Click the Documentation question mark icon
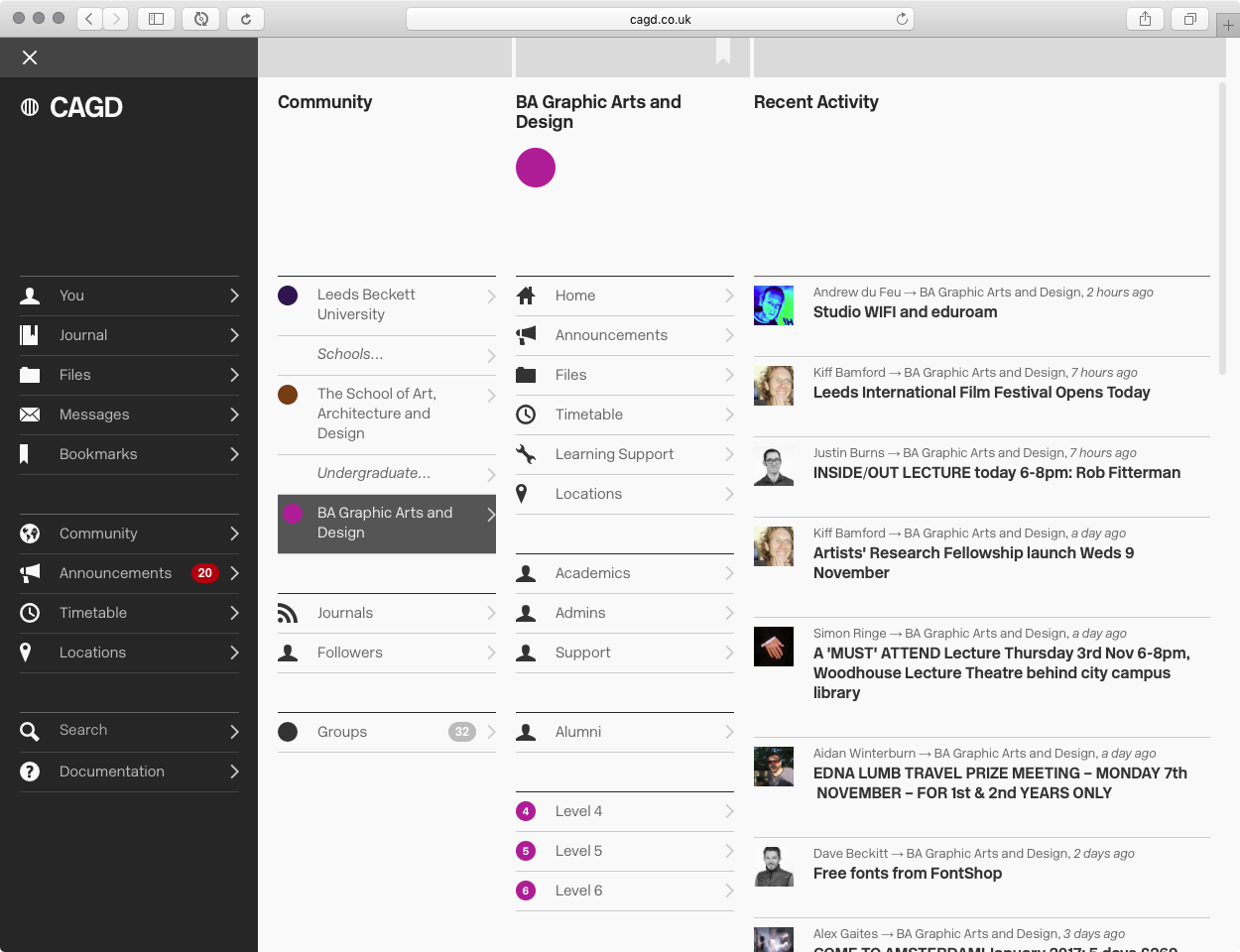1240x952 pixels. pos(30,772)
